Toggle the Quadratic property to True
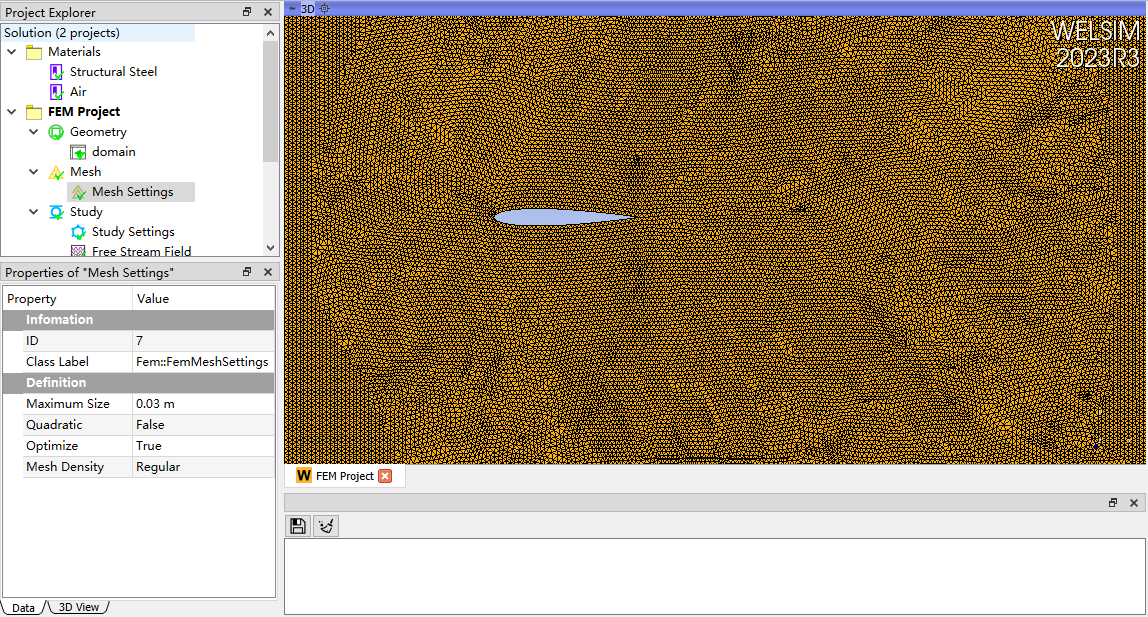 [x=200, y=424]
